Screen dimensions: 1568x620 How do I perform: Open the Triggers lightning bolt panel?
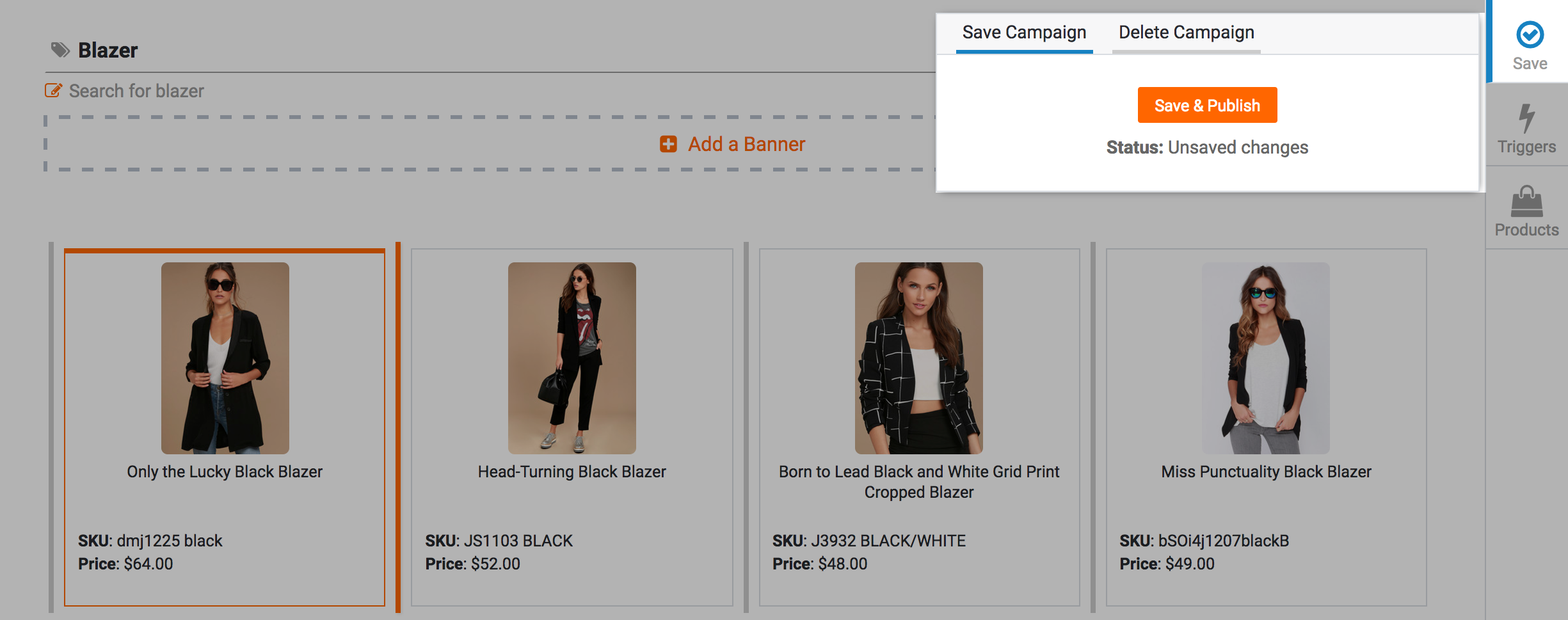(1526, 118)
